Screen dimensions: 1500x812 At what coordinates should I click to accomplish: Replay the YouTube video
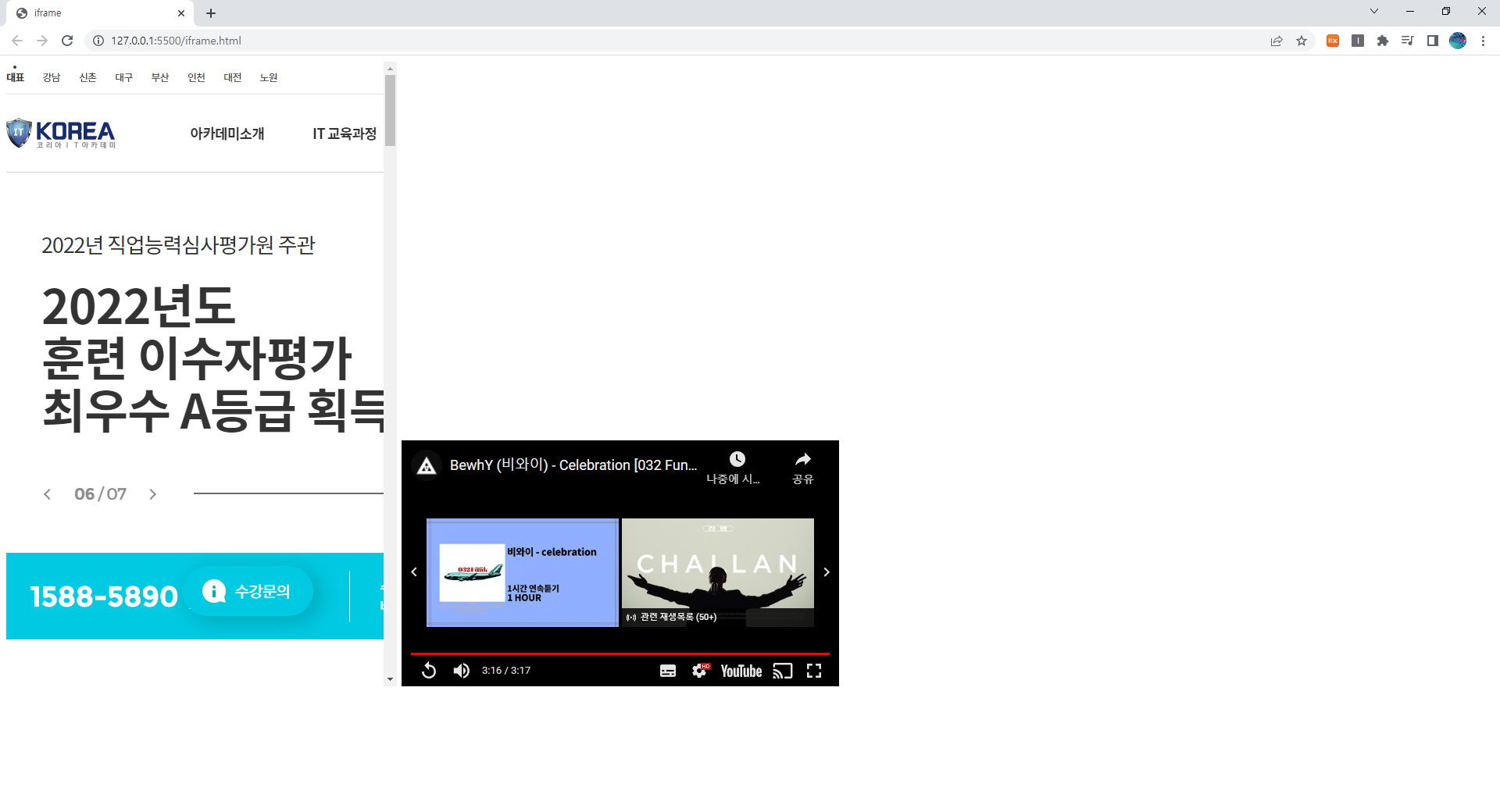click(x=429, y=671)
